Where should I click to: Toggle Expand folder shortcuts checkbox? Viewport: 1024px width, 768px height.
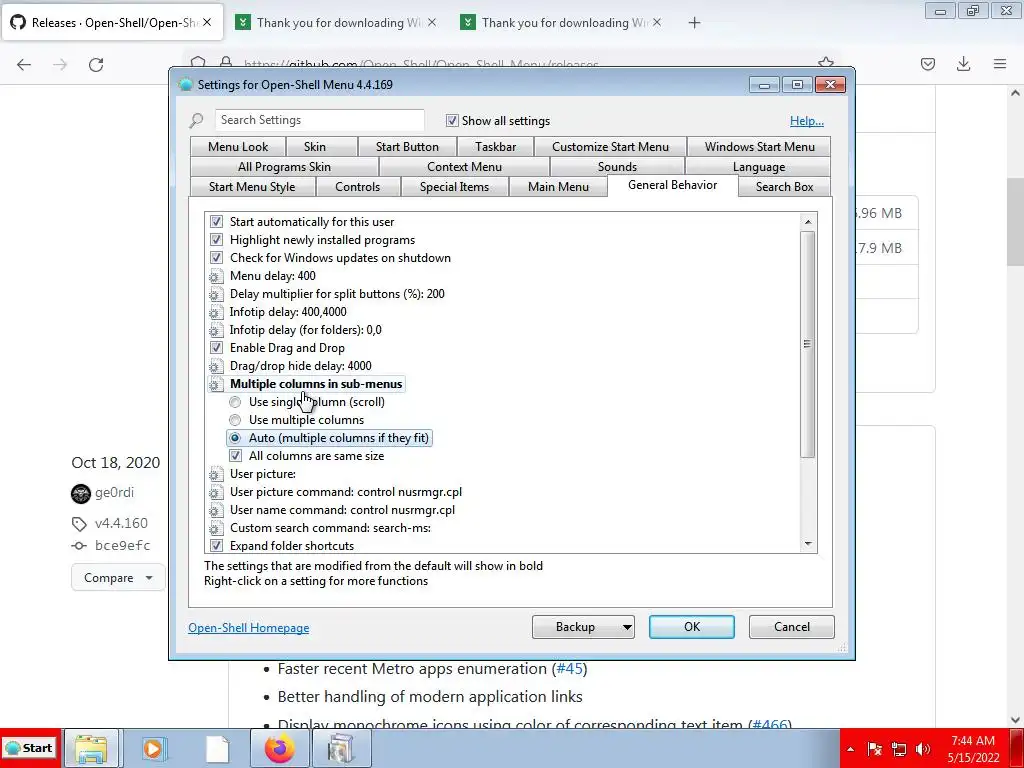216,546
